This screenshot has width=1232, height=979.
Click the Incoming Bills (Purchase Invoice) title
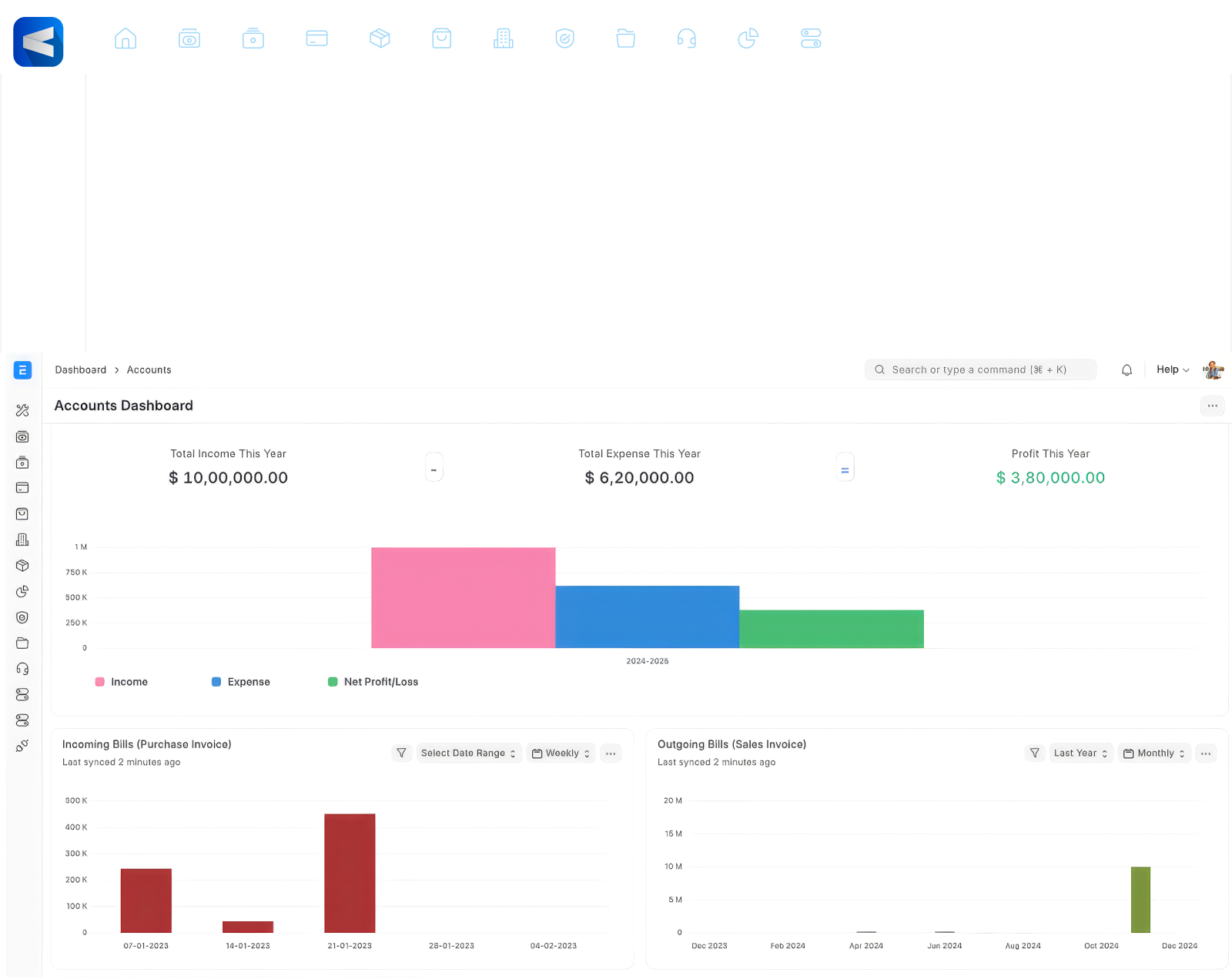point(147,744)
